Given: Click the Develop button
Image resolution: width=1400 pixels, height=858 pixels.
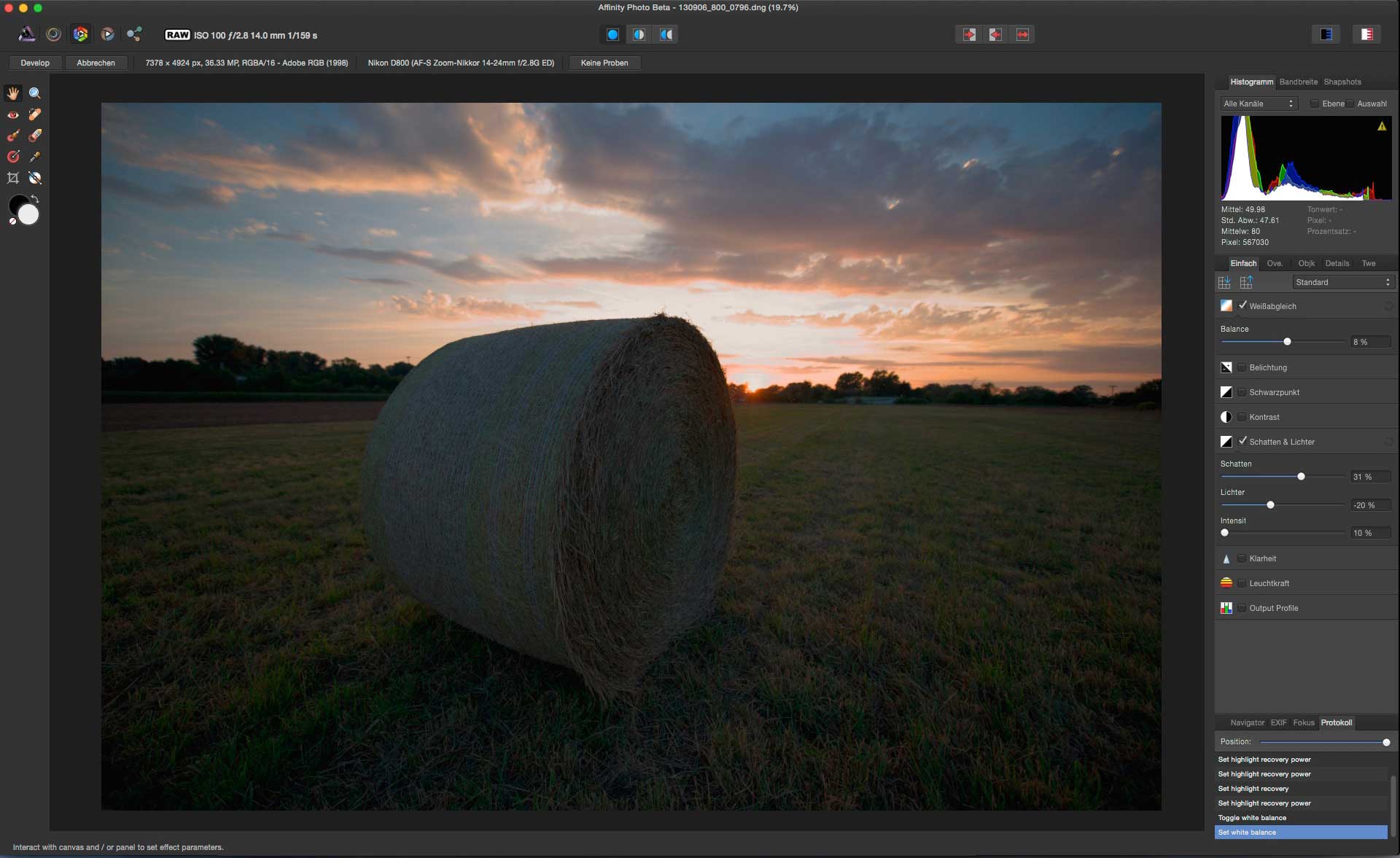Looking at the screenshot, I should click(35, 63).
